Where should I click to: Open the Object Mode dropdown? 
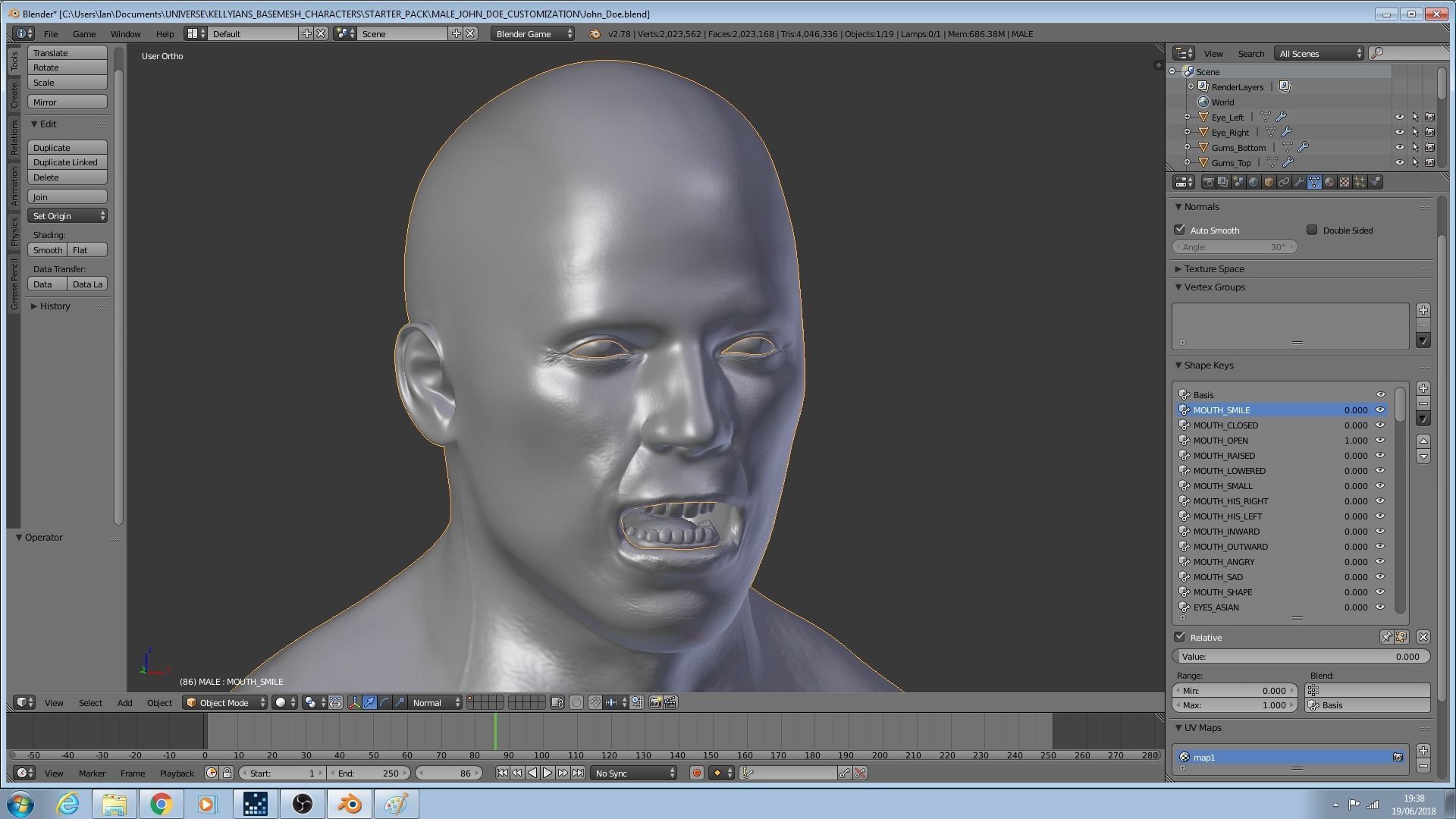(x=226, y=702)
